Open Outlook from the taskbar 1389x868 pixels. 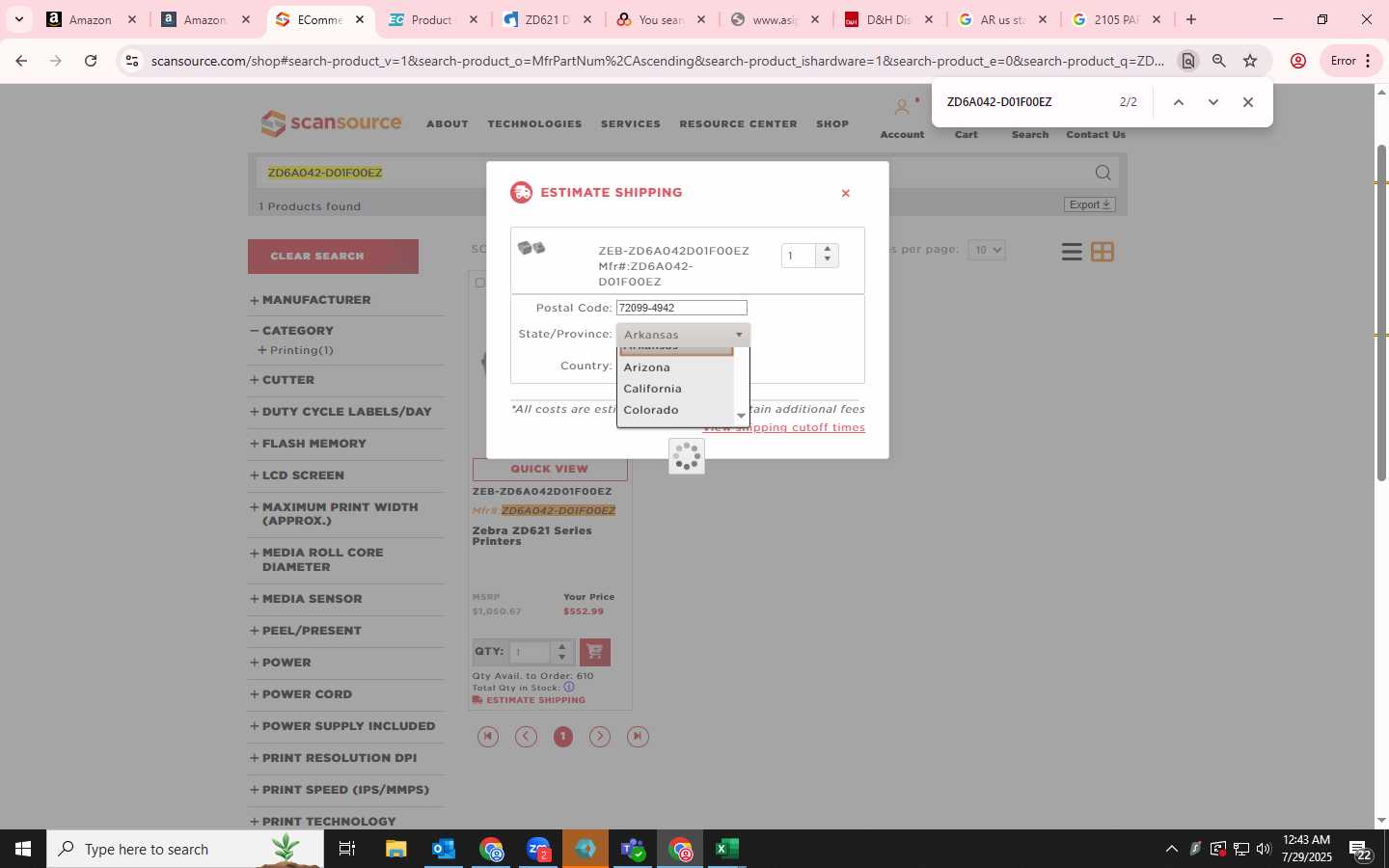[x=444, y=849]
